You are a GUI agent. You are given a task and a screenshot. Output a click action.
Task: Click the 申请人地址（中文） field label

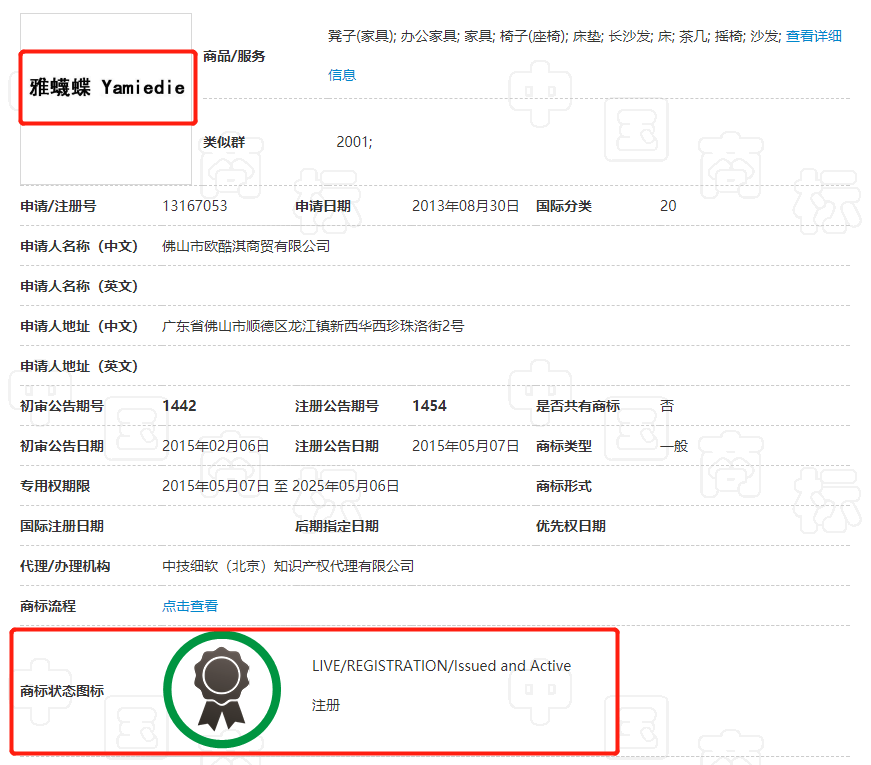pos(79,326)
